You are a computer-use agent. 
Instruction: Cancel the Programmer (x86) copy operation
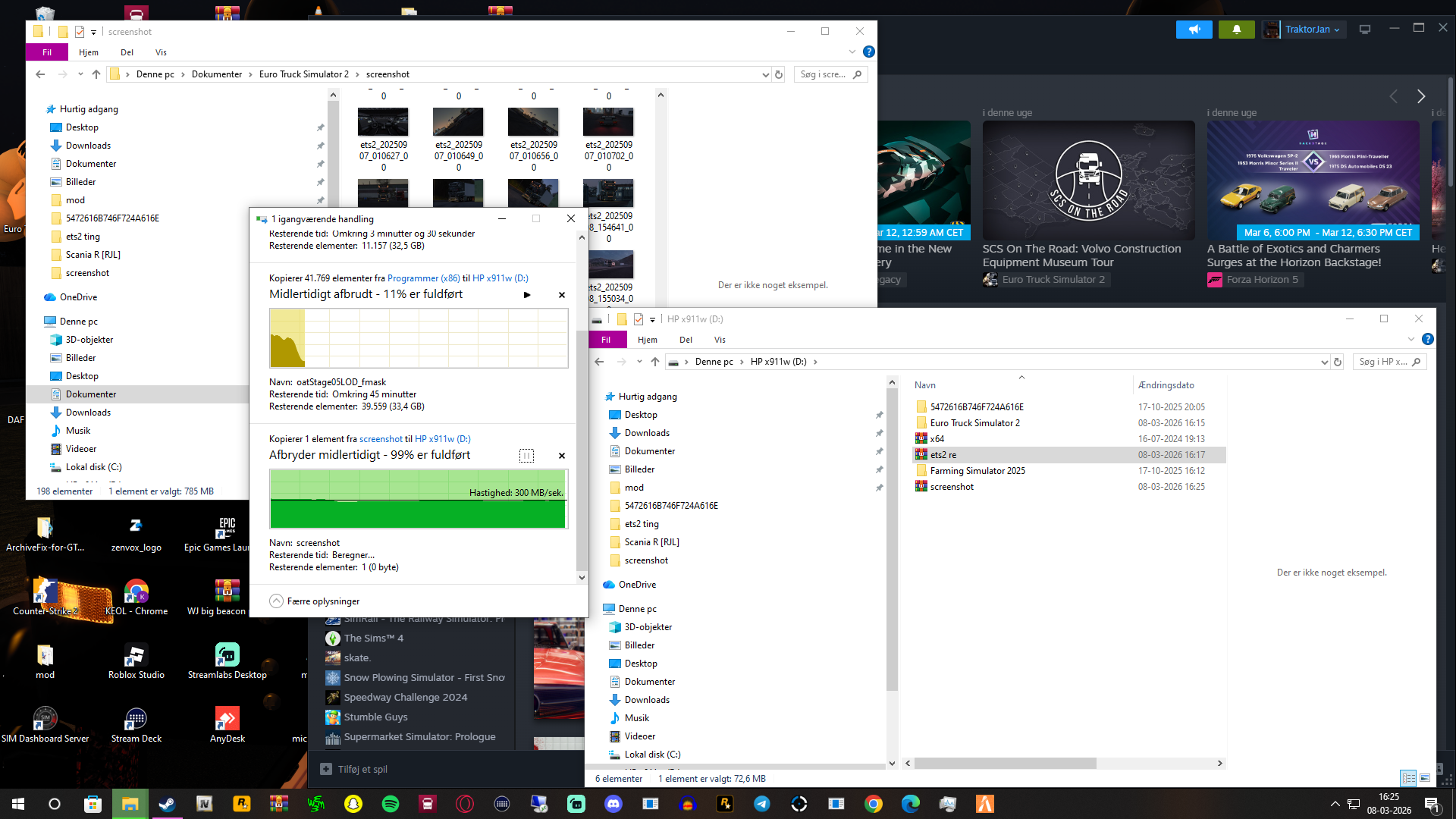tap(562, 295)
